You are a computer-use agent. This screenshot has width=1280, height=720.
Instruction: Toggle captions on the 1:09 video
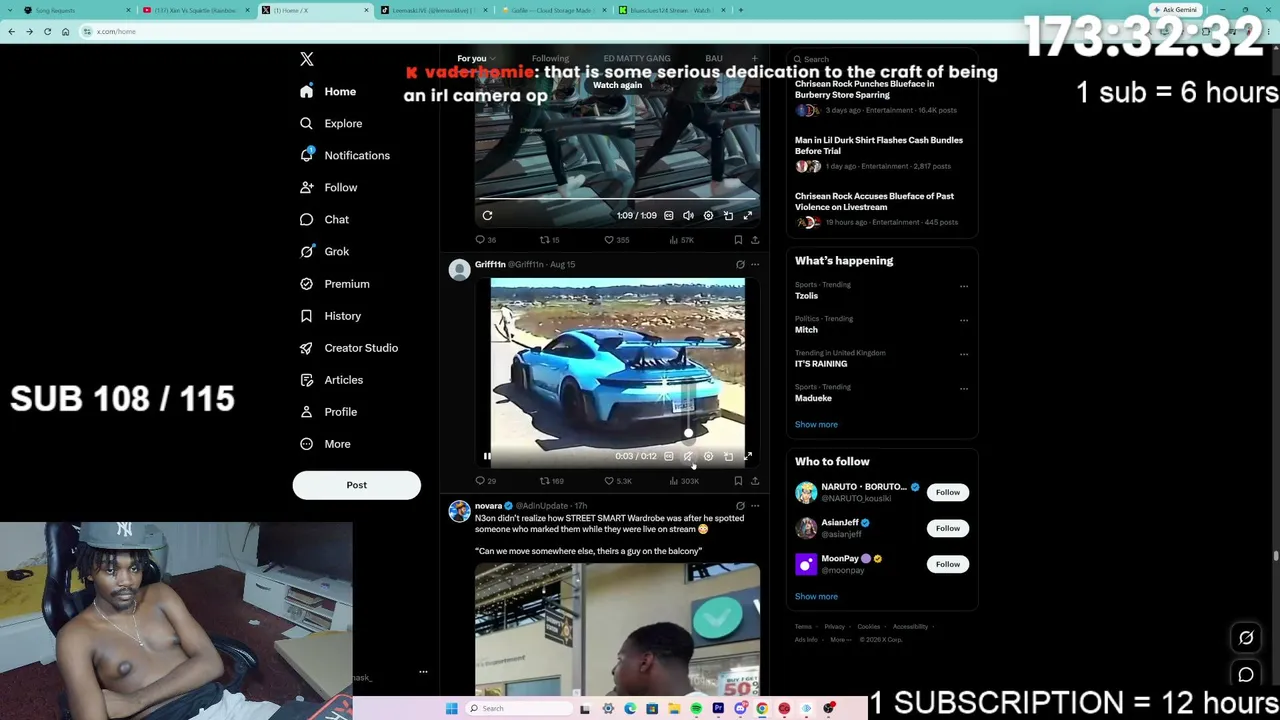669,215
